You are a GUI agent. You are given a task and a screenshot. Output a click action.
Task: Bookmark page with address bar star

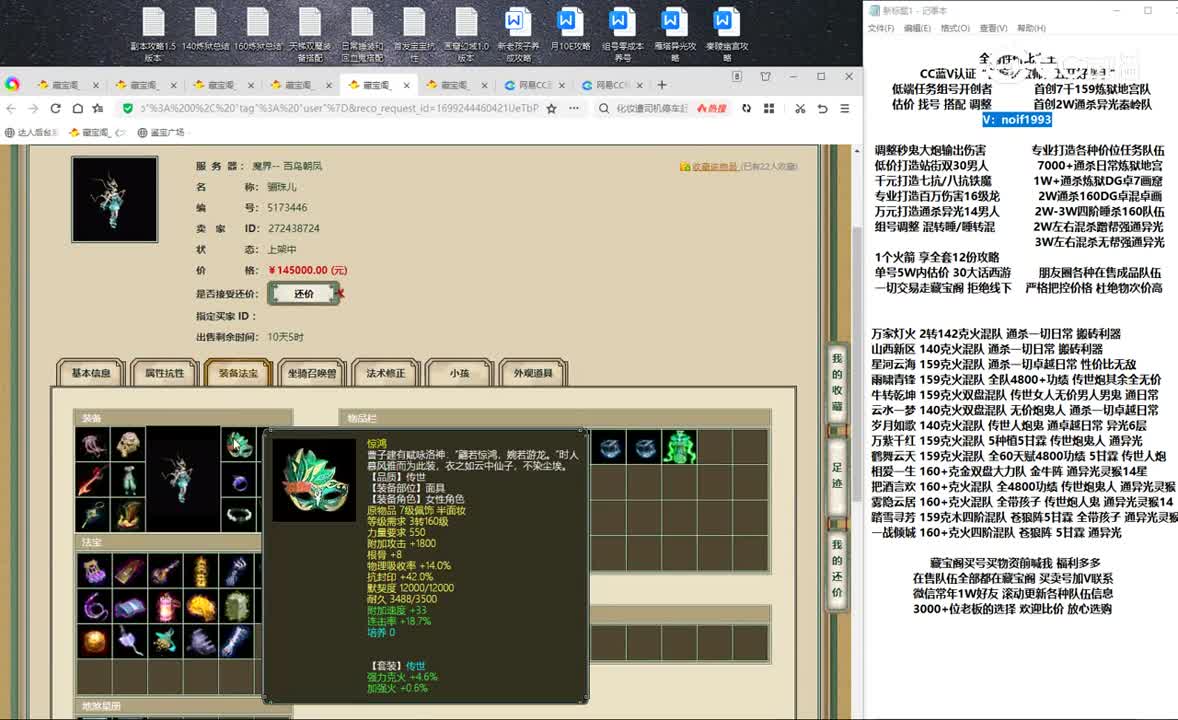point(551,108)
